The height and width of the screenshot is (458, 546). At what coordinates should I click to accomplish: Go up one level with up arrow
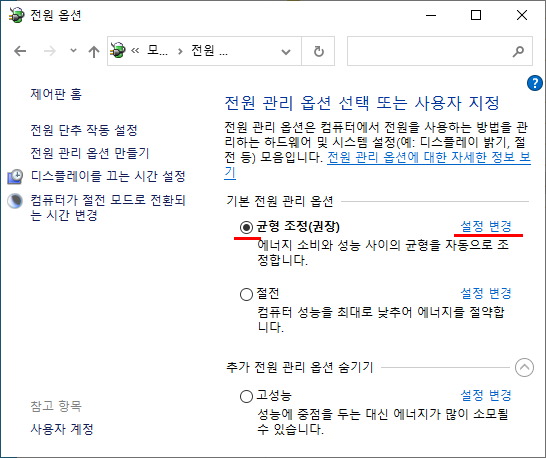94,52
